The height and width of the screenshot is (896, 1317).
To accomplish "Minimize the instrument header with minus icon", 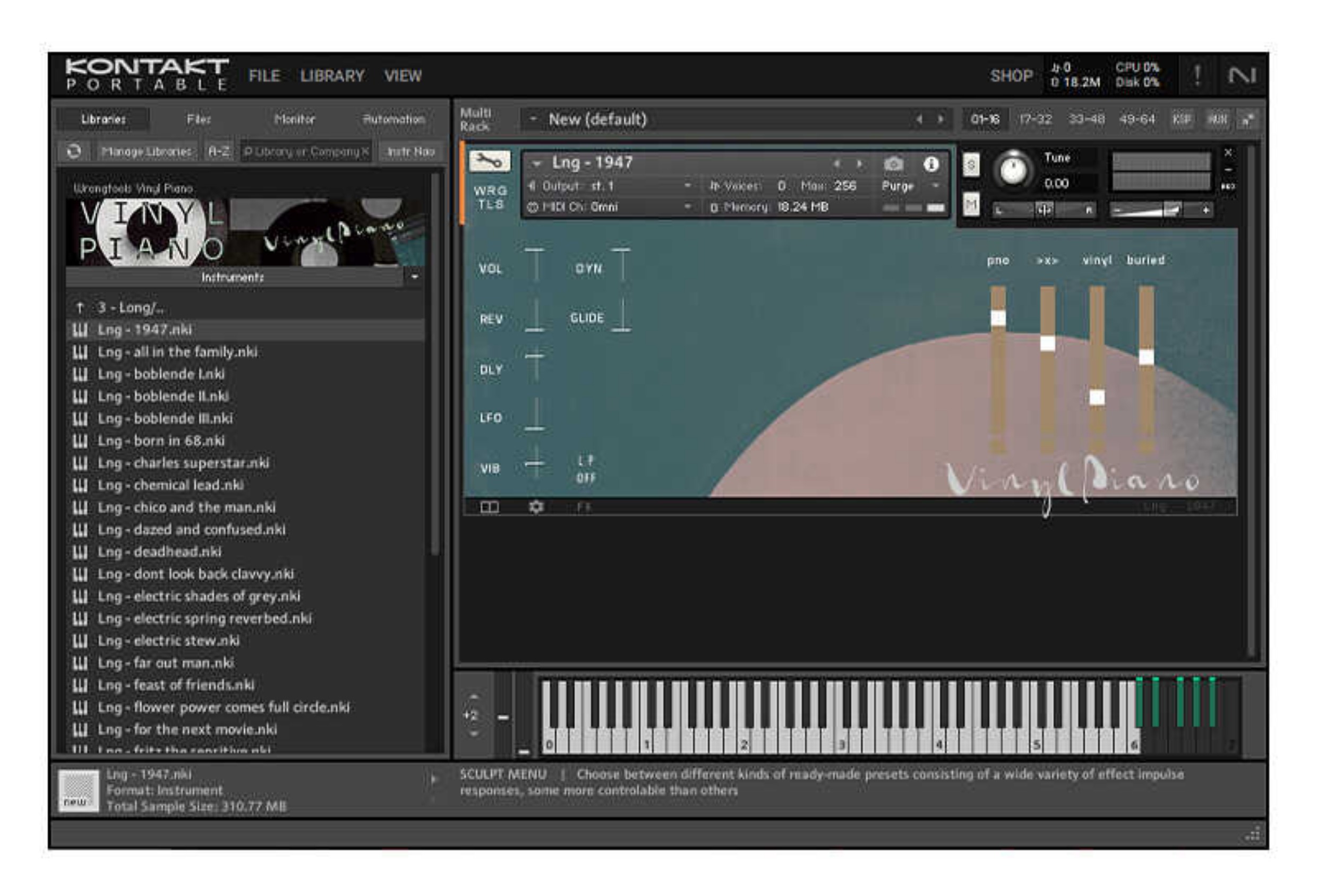I will pyautogui.click(x=1228, y=169).
